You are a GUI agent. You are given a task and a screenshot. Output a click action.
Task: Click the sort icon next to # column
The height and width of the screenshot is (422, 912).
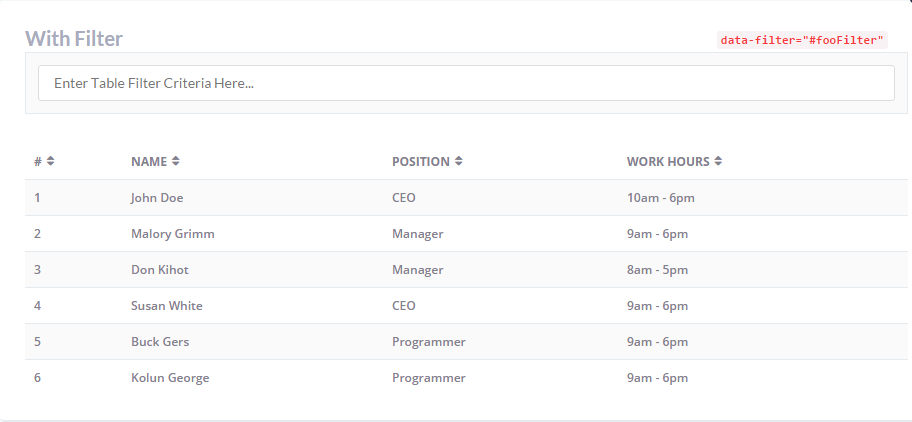51,161
